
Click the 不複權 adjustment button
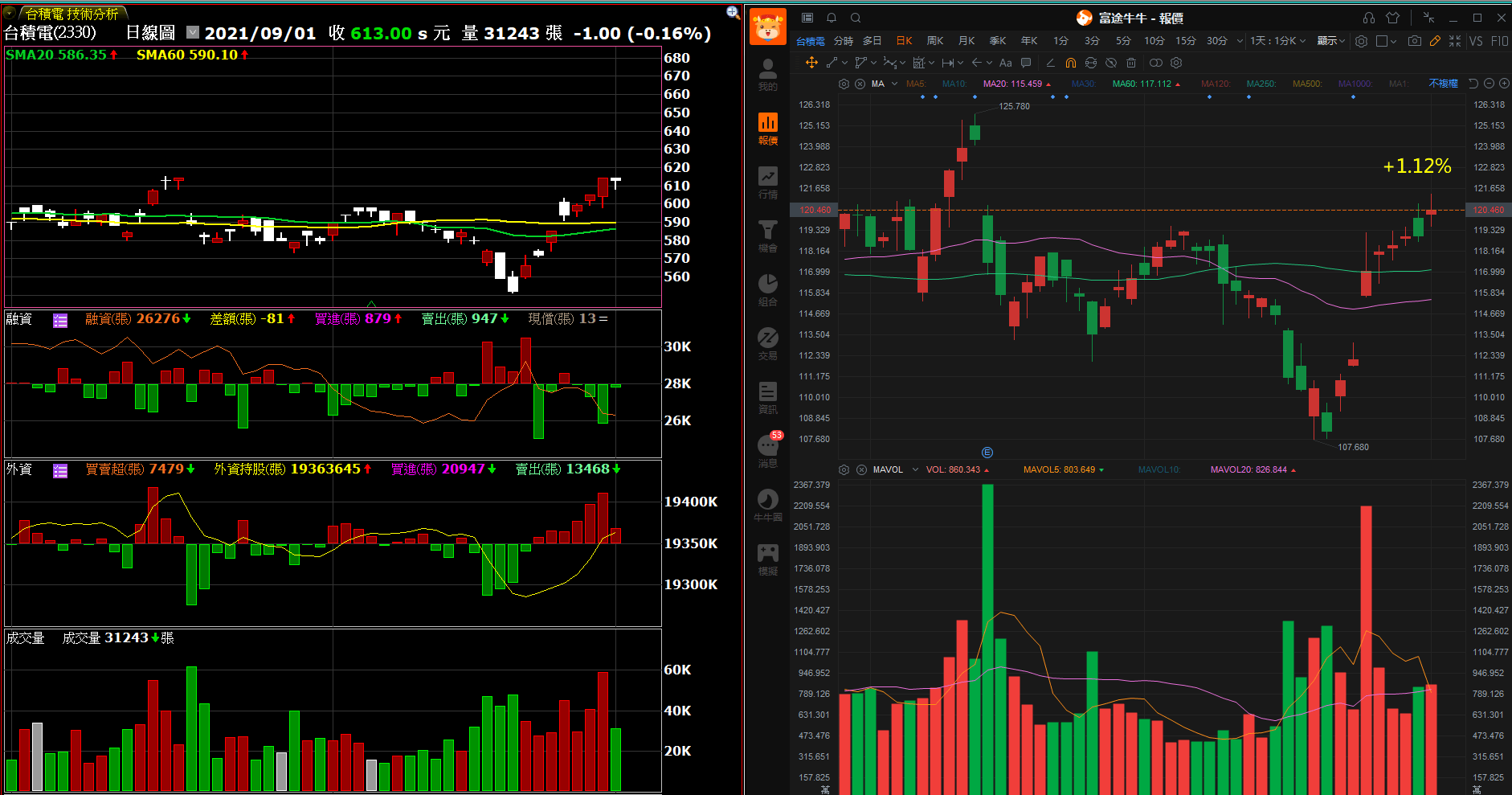coord(1443,84)
